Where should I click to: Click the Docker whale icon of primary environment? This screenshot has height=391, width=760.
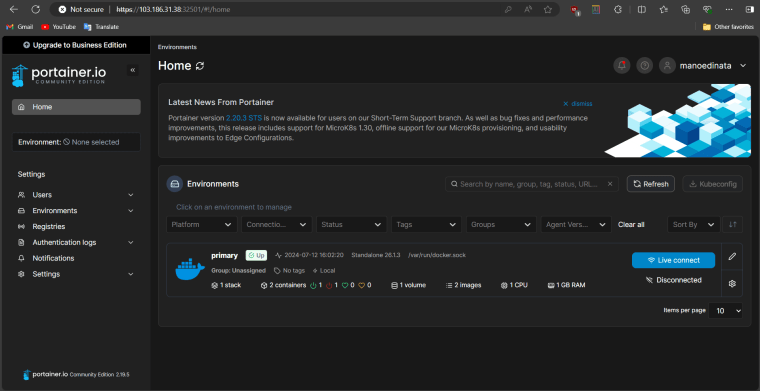(x=190, y=270)
